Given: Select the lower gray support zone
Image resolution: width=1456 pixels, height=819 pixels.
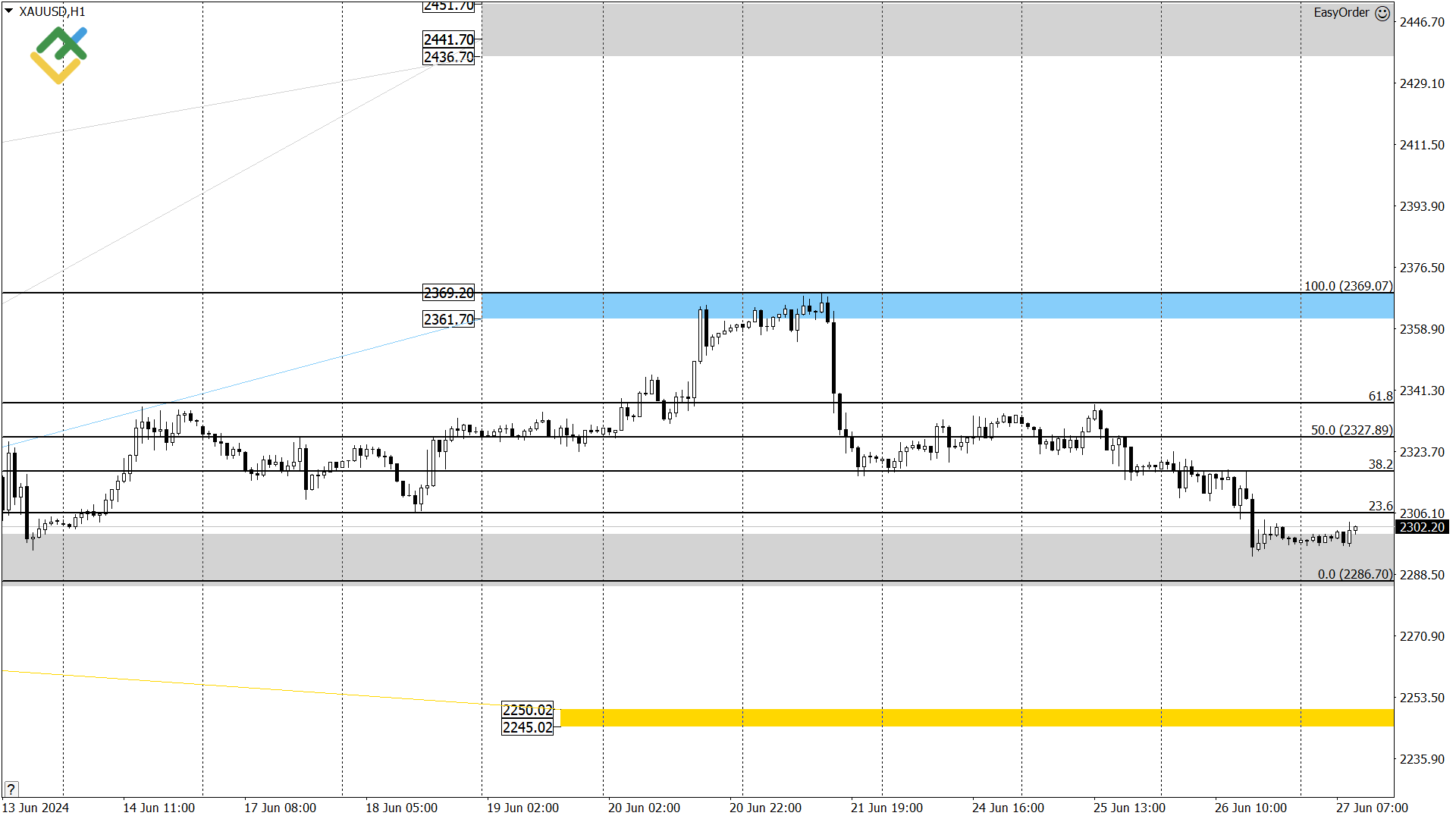Looking at the screenshot, I should 698,559.
